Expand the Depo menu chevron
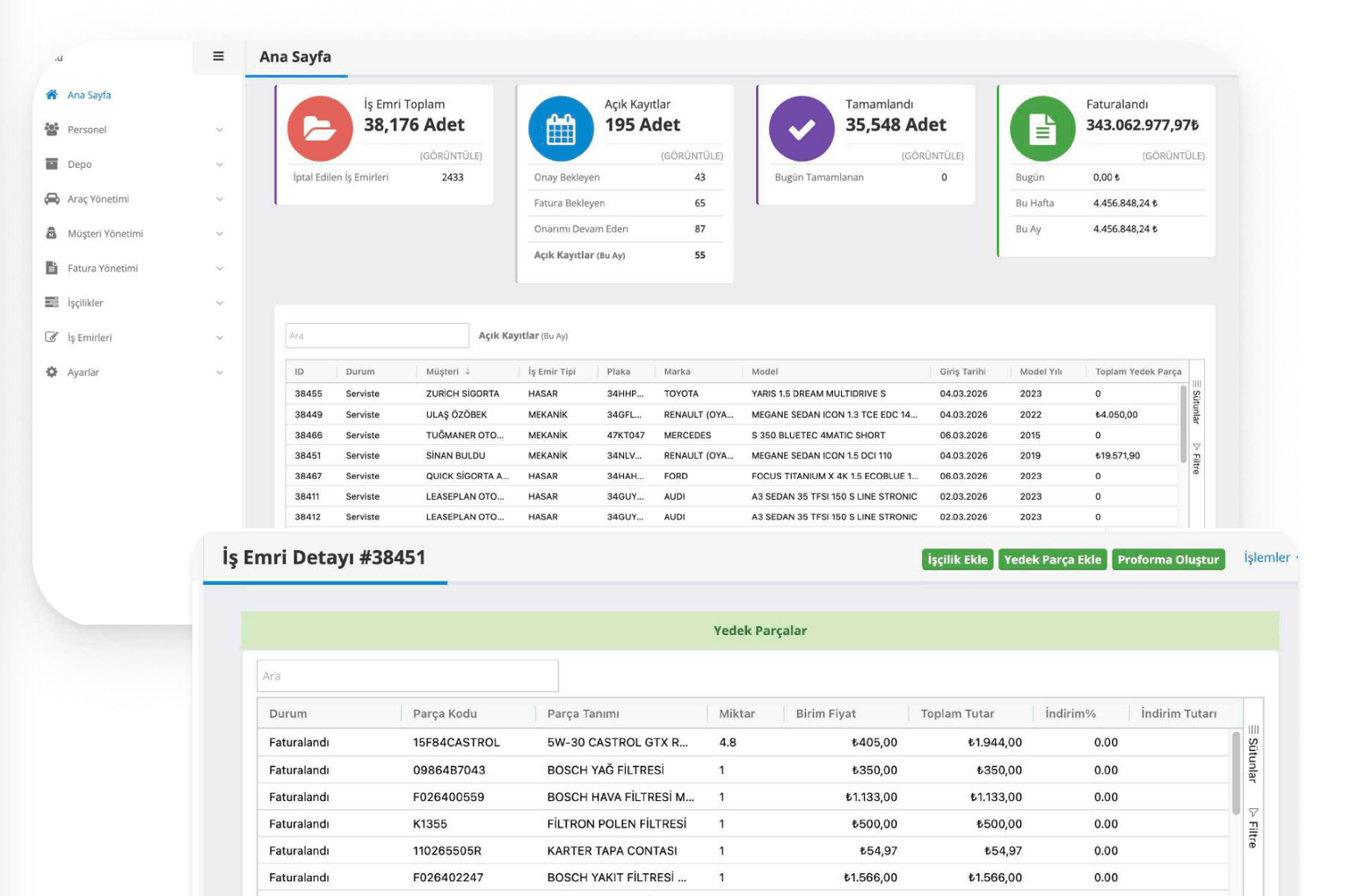1350x896 pixels. 219,164
